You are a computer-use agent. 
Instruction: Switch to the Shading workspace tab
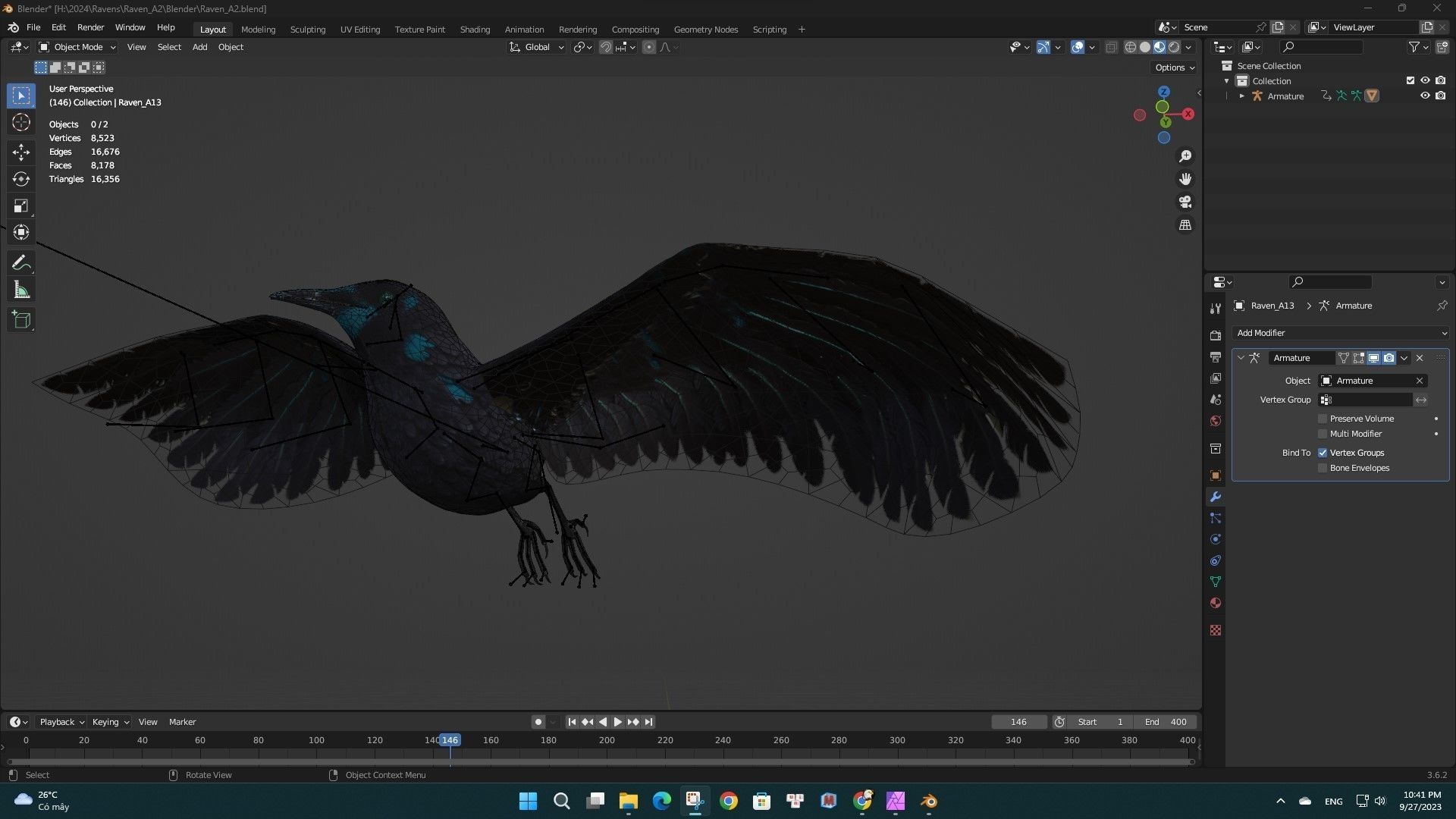475,30
